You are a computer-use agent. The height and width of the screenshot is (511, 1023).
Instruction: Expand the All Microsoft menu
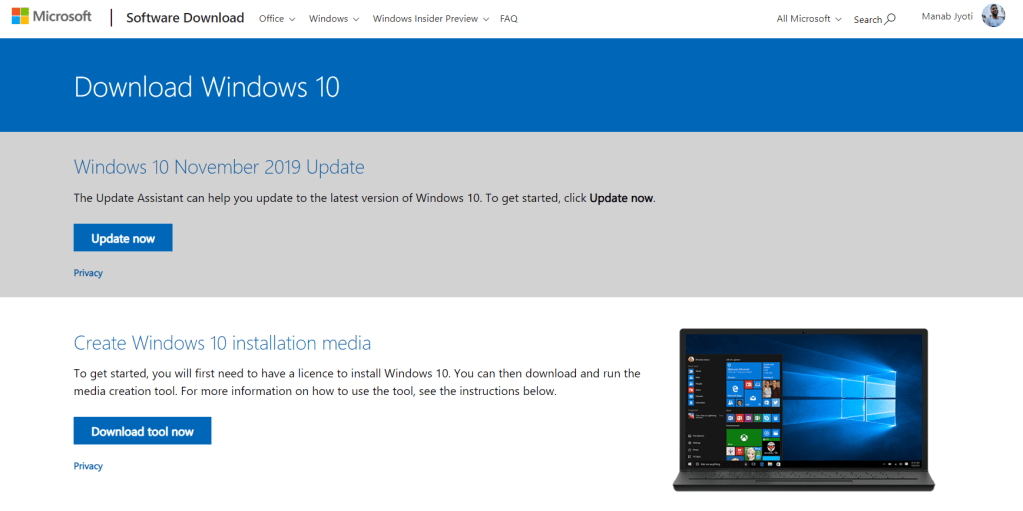(808, 19)
